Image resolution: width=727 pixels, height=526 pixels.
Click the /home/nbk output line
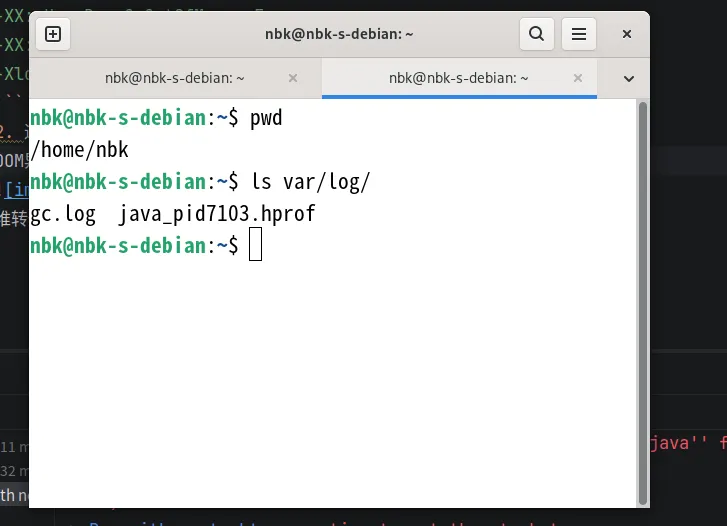click(80, 150)
